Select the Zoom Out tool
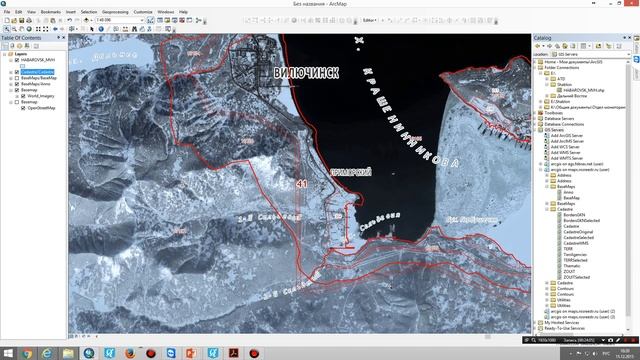The image size is (640, 360). [x=14, y=29]
